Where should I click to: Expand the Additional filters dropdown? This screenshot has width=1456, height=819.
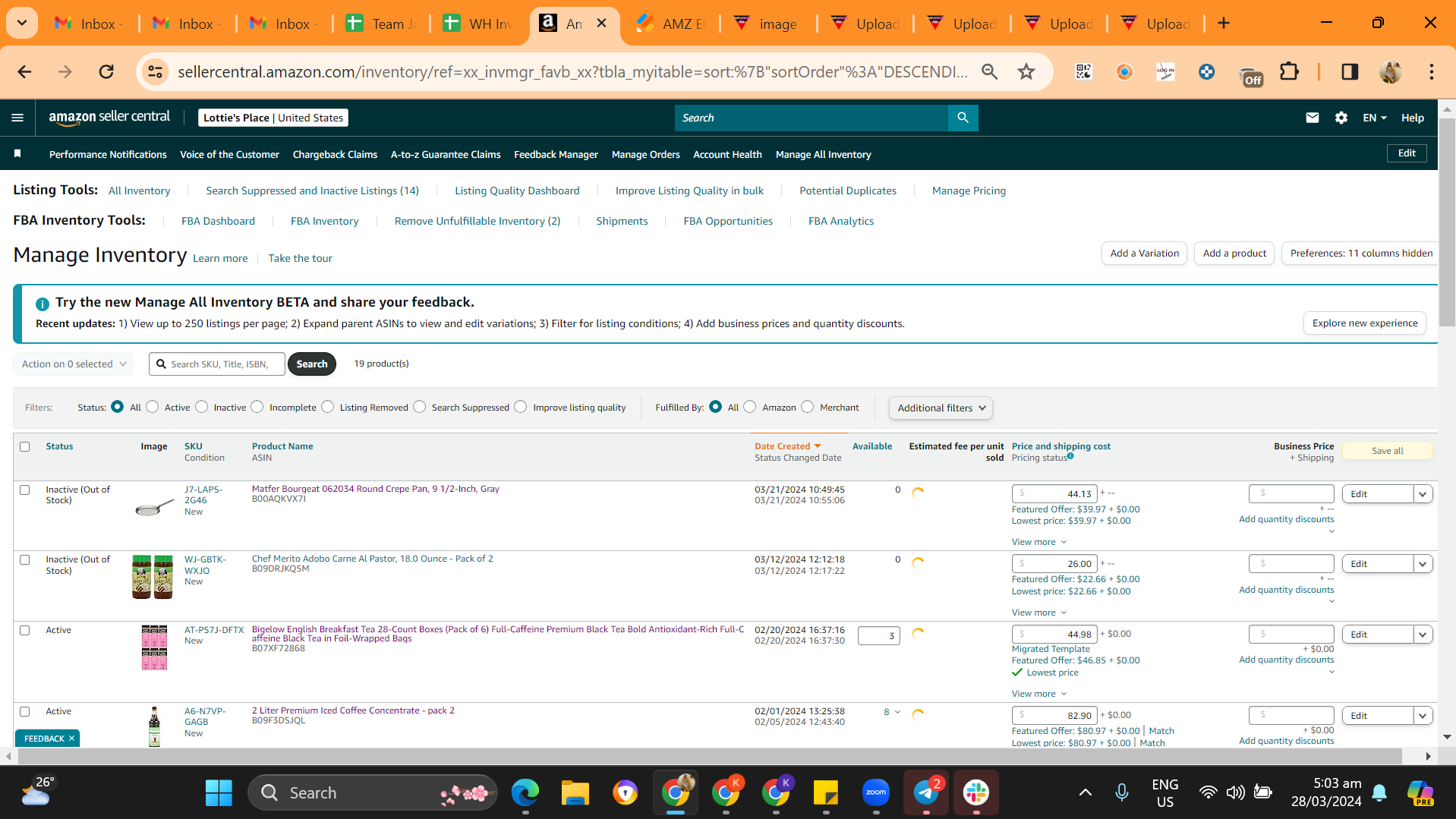click(941, 408)
